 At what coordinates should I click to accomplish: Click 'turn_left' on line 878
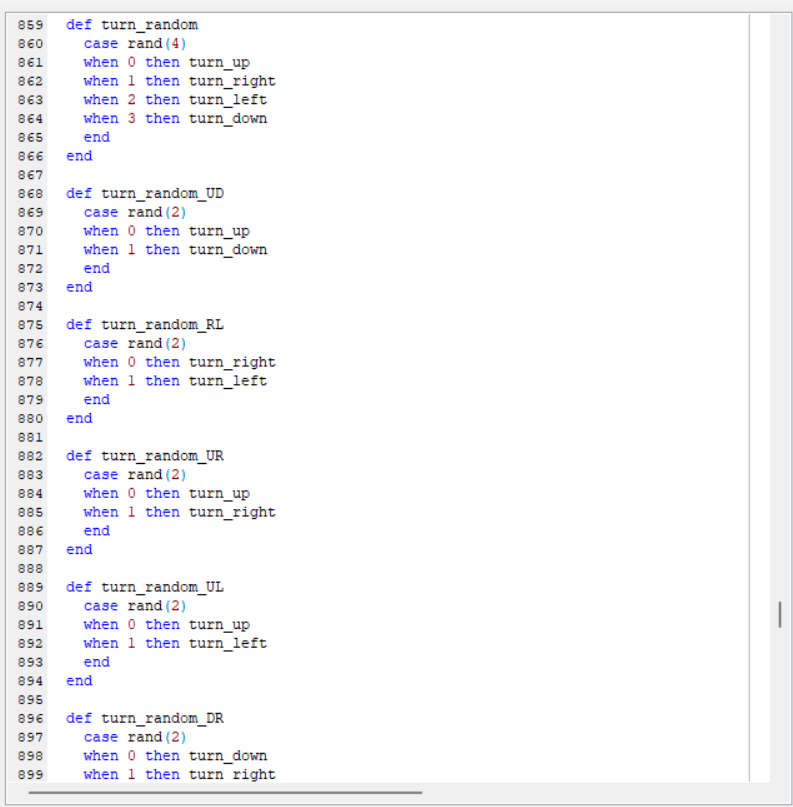pos(228,381)
